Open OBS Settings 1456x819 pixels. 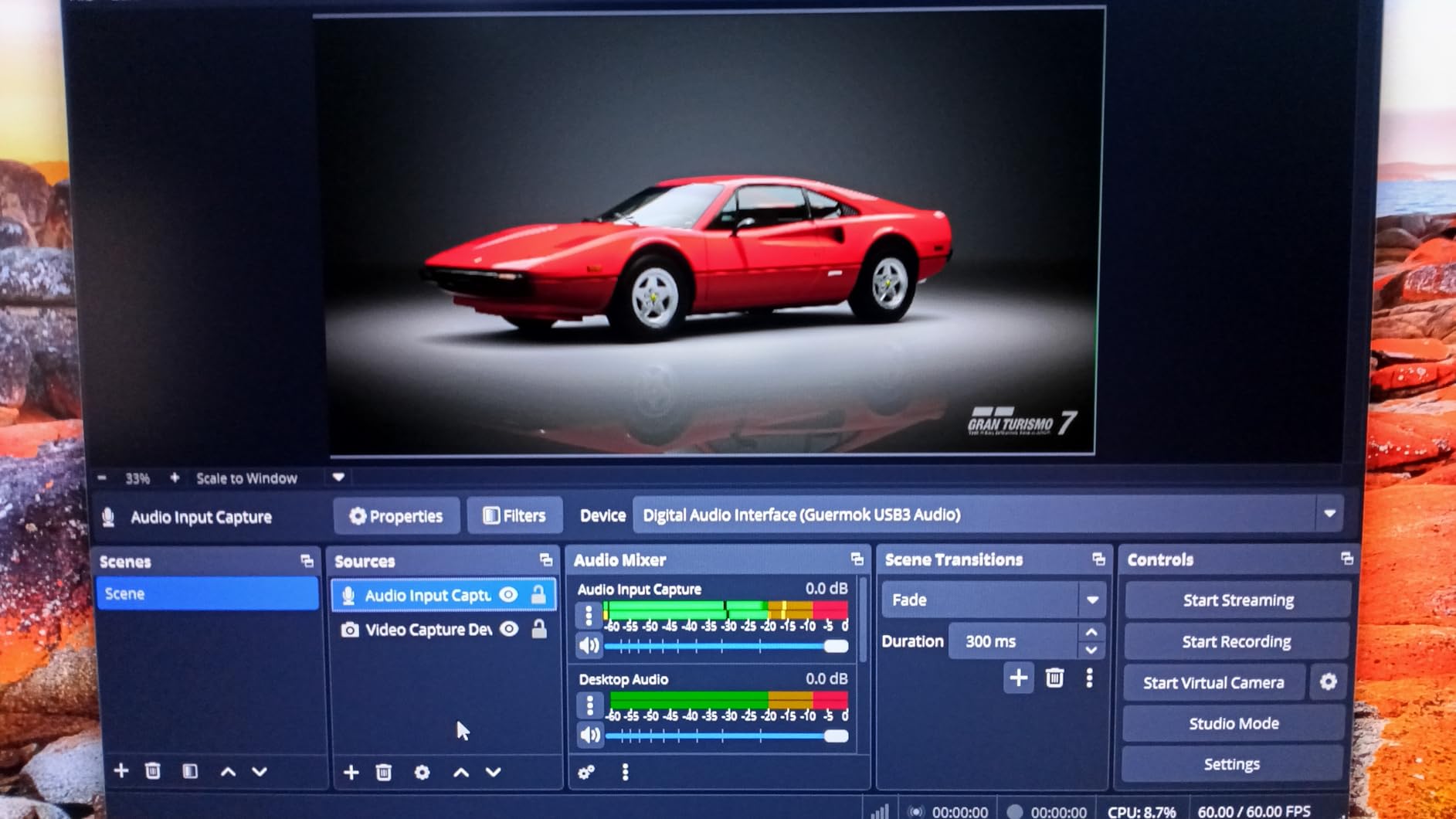click(1232, 764)
